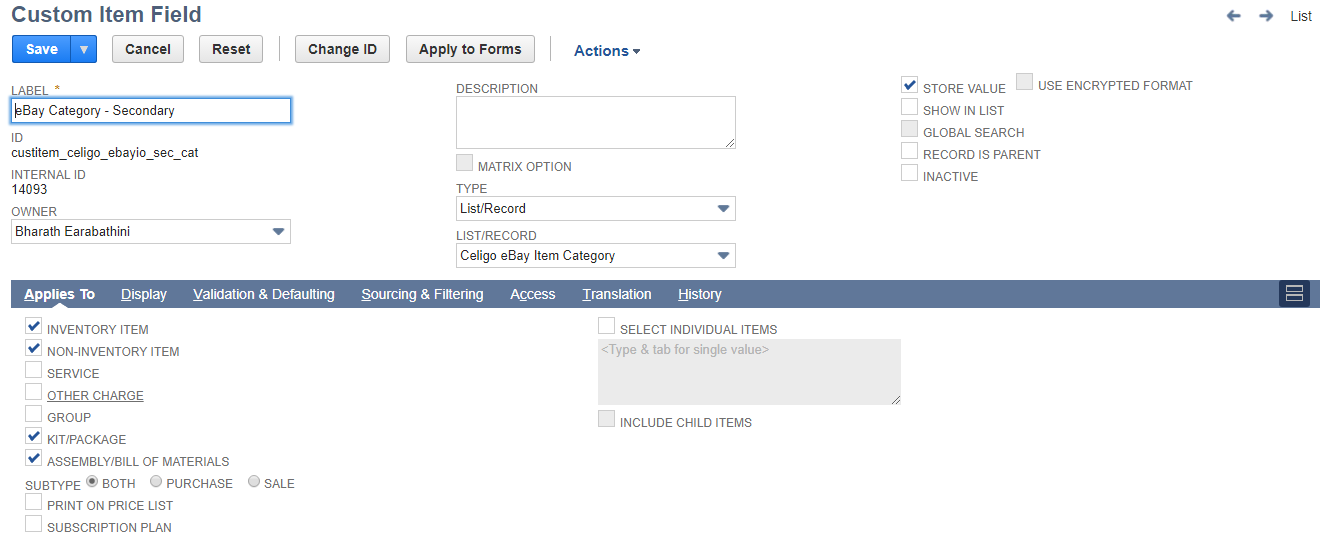
Task: Go to previous record arrow
Action: pyautogui.click(x=1234, y=16)
